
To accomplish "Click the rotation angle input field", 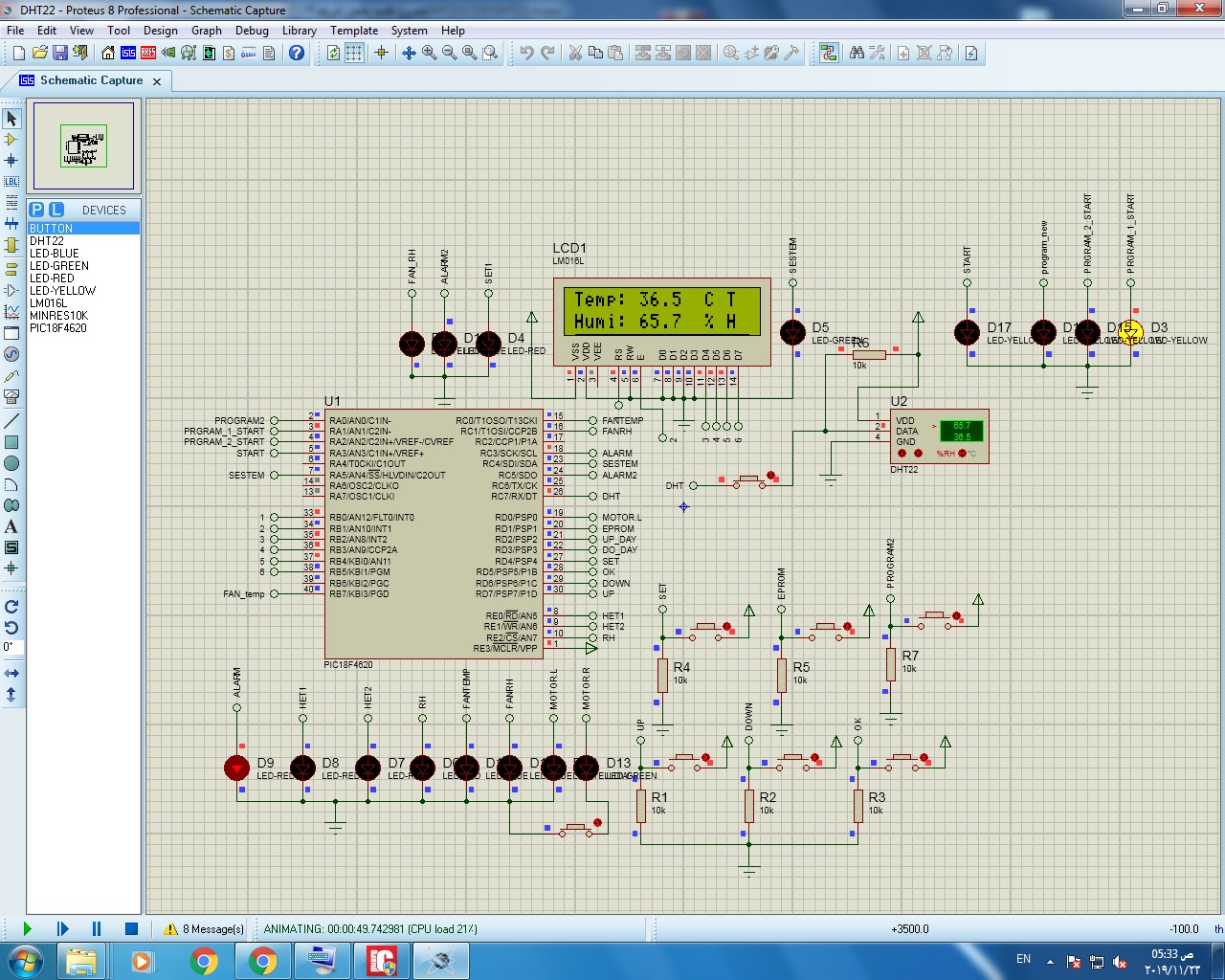I will (12, 647).
